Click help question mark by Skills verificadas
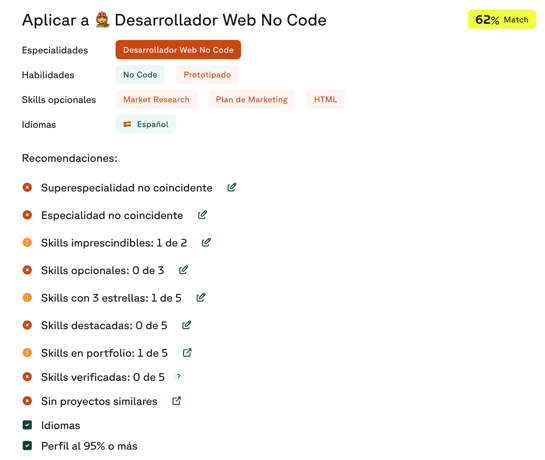This screenshot has width=545, height=460. pos(178,377)
